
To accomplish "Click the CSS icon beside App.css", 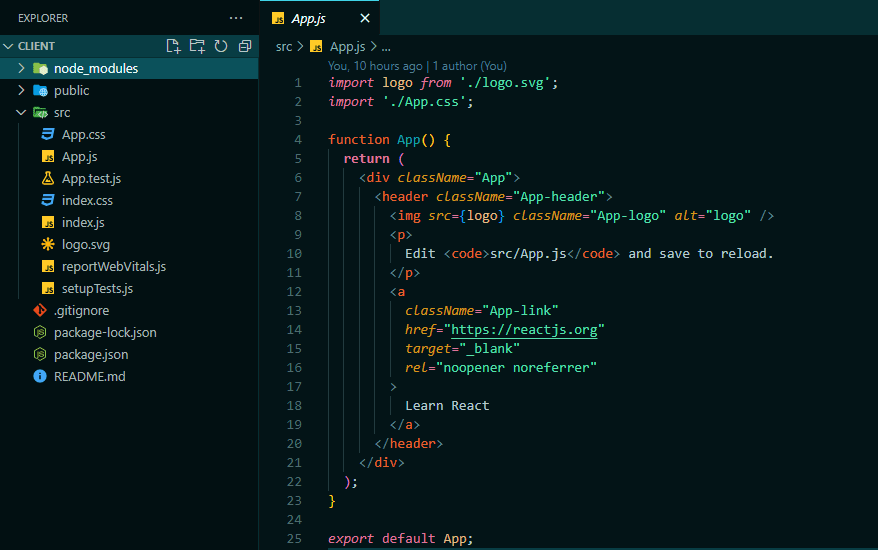I will click(48, 134).
